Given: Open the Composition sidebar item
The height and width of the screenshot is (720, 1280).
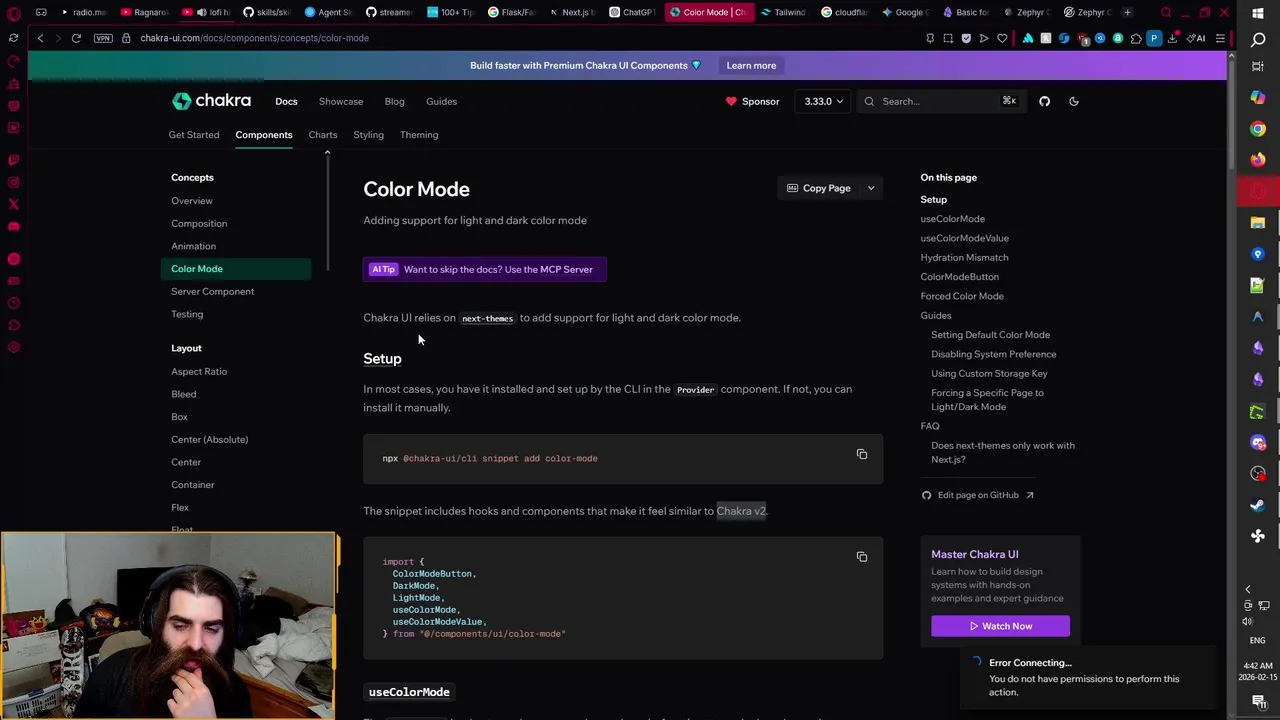Looking at the screenshot, I should [199, 224].
